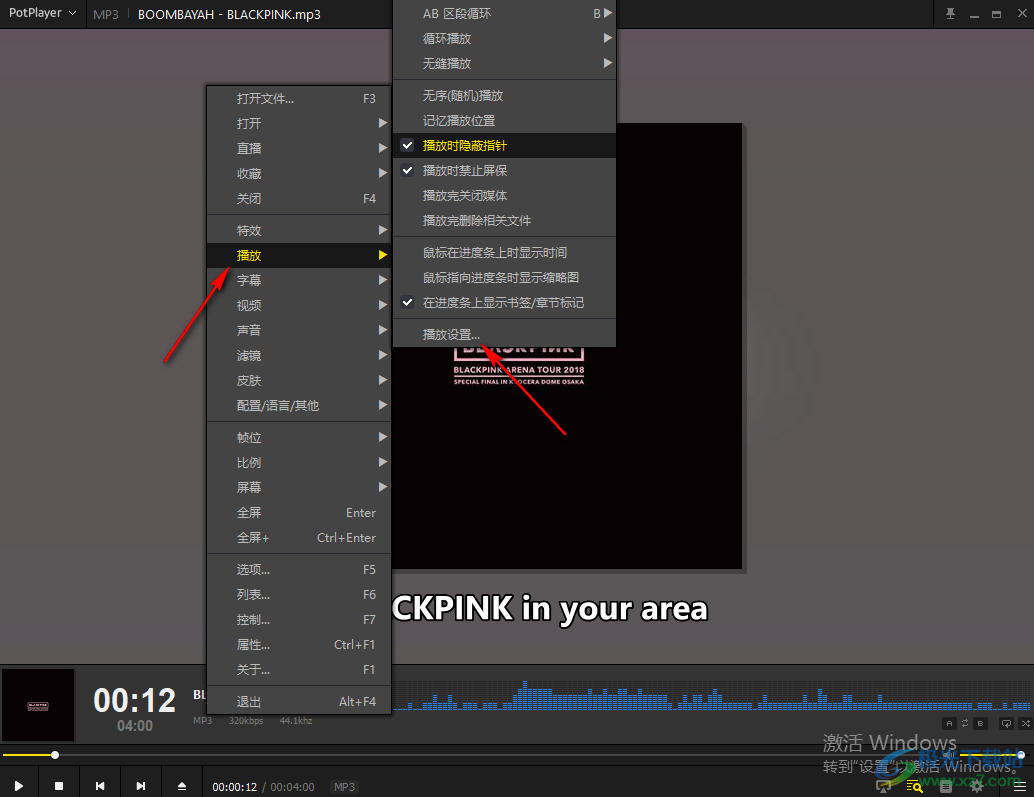Choose 全屏+ menu entry
Viewport: 1034px width, 797px height.
pyautogui.click(x=299, y=537)
